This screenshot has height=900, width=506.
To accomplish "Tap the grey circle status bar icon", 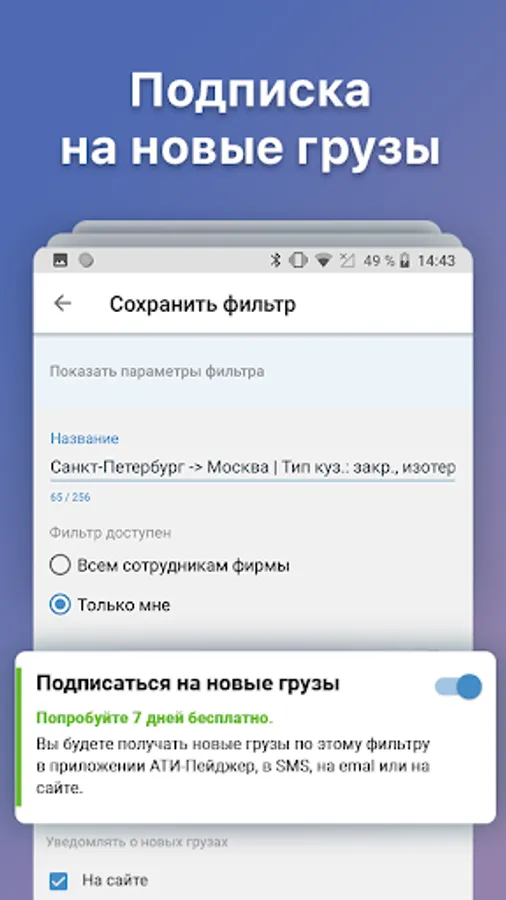I will tap(86, 261).
